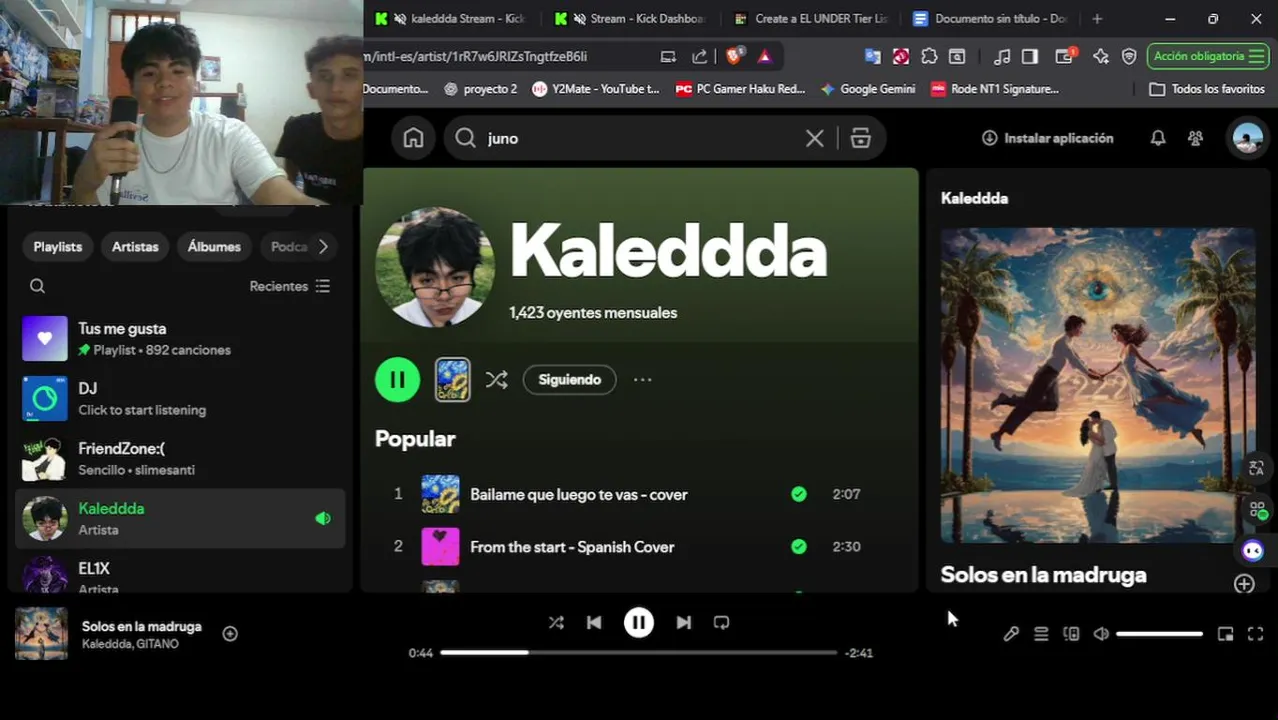
Task: Filter library by Álbumes
Action: 214,247
